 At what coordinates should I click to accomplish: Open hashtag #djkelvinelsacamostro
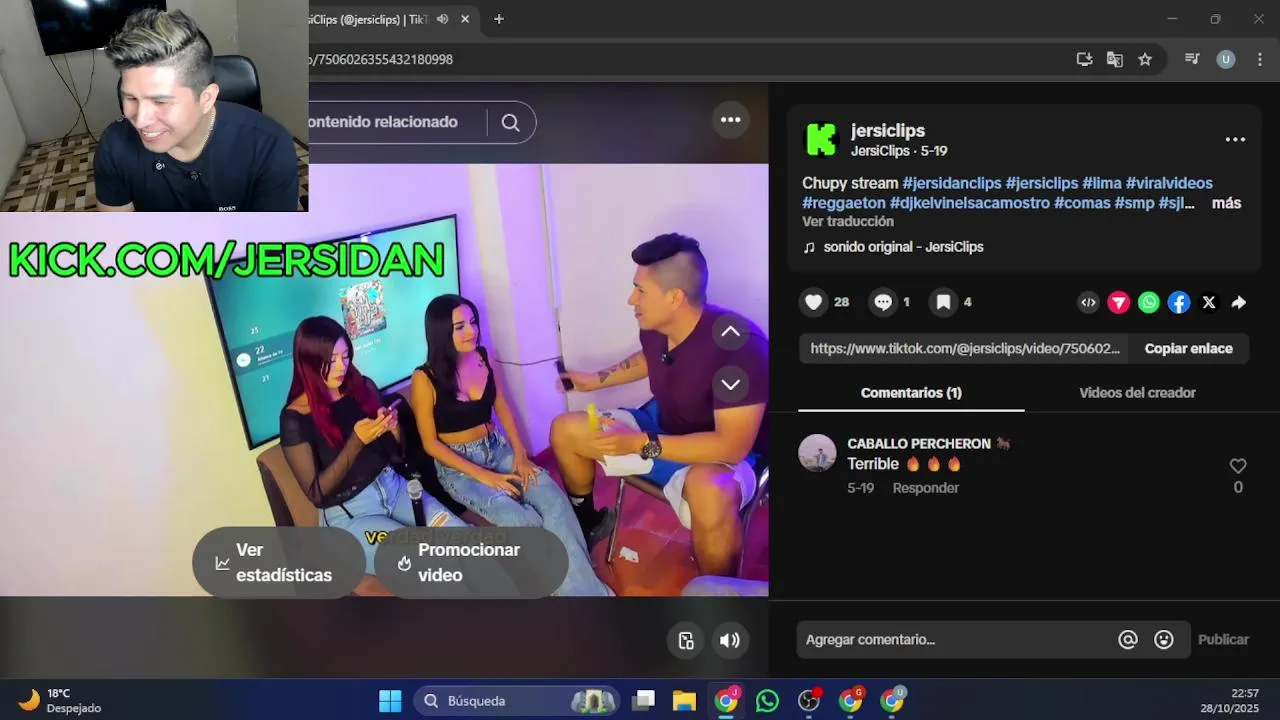(970, 203)
